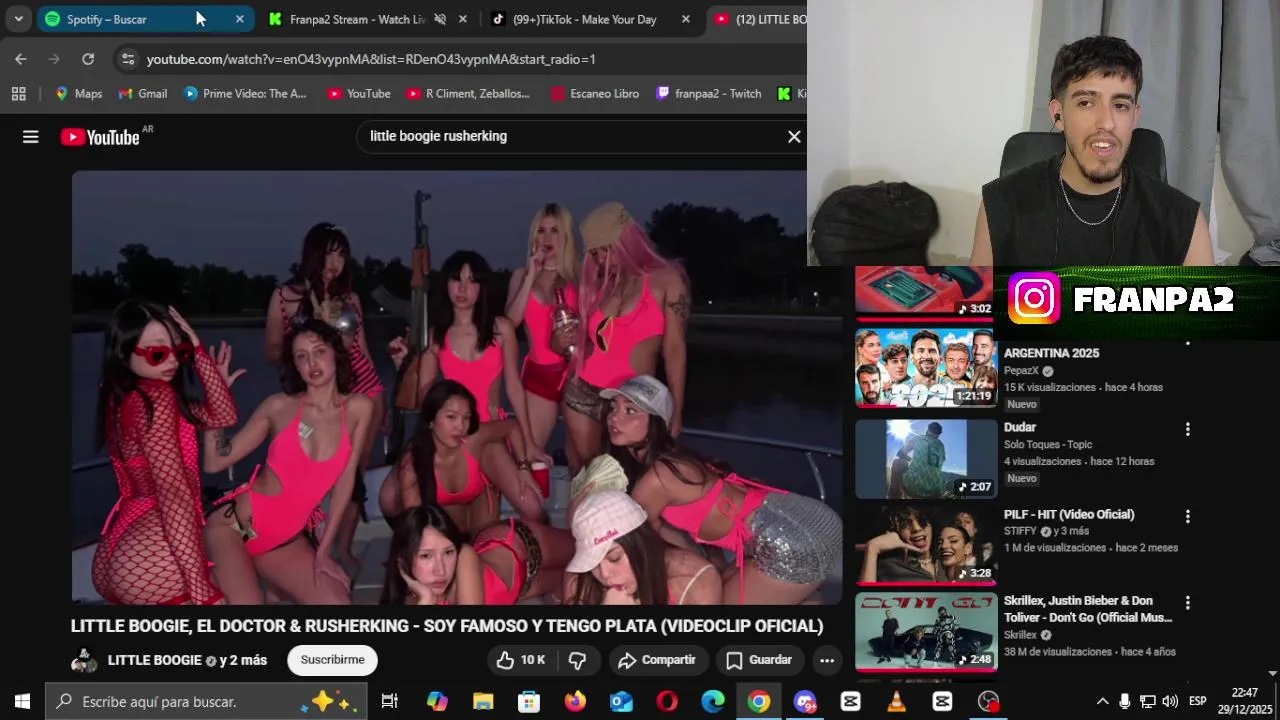Open VLC media player from taskbar
Viewport: 1280px width, 720px height.
click(897, 702)
